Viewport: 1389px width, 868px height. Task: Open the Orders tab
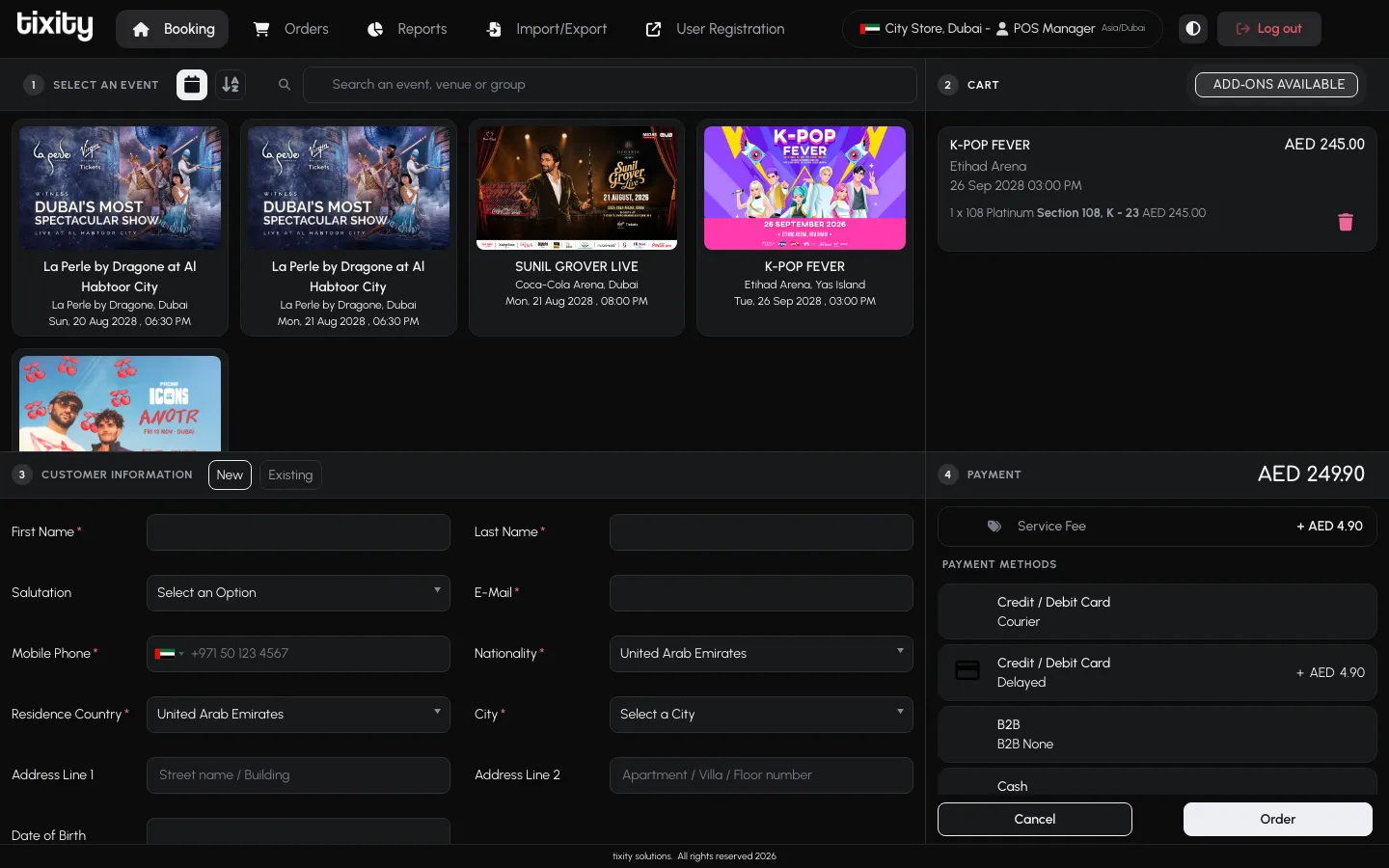pos(290,29)
